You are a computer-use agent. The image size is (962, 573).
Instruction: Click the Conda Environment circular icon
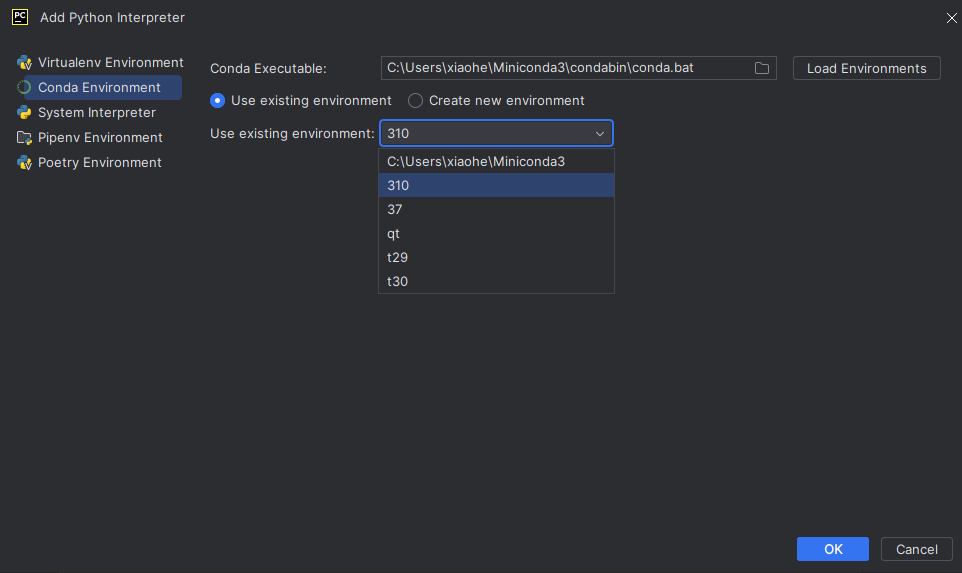tap(24, 88)
